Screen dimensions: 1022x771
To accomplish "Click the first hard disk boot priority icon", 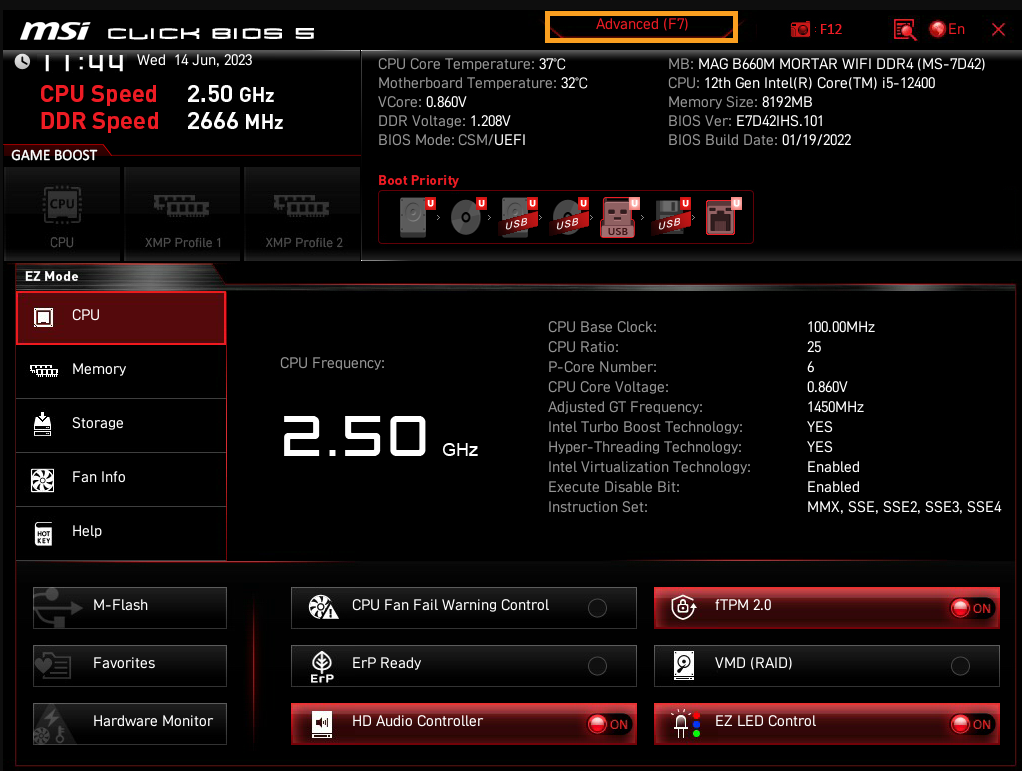I will click(x=413, y=217).
